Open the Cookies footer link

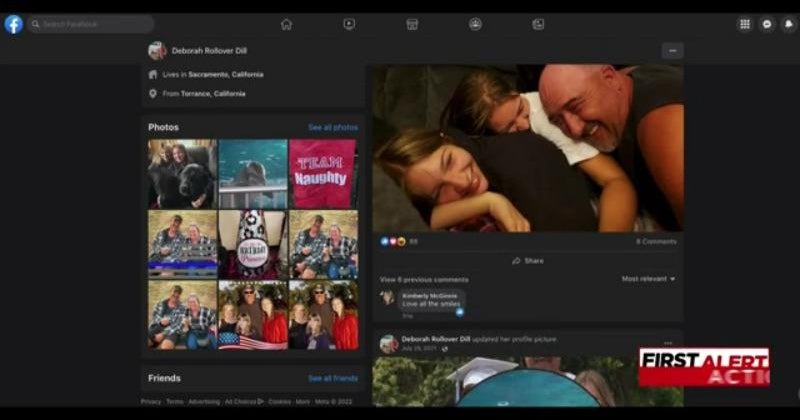(x=279, y=402)
